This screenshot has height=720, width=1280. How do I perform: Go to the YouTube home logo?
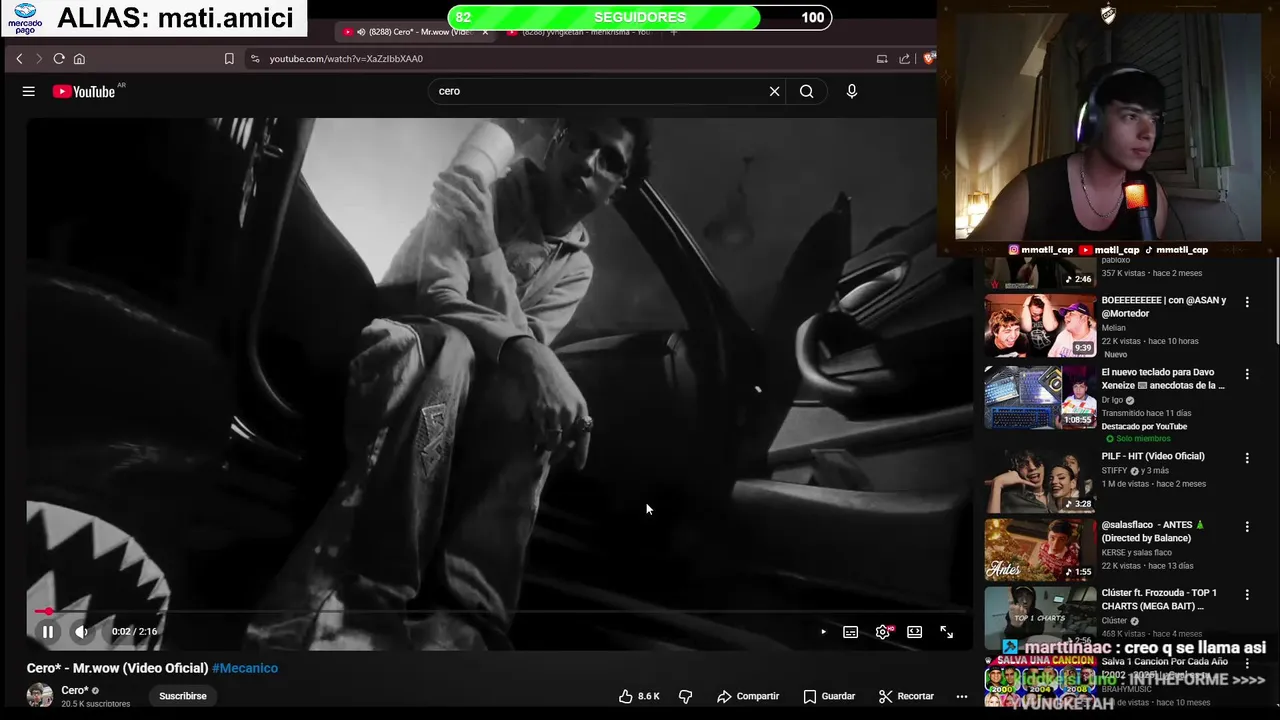[x=85, y=91]
